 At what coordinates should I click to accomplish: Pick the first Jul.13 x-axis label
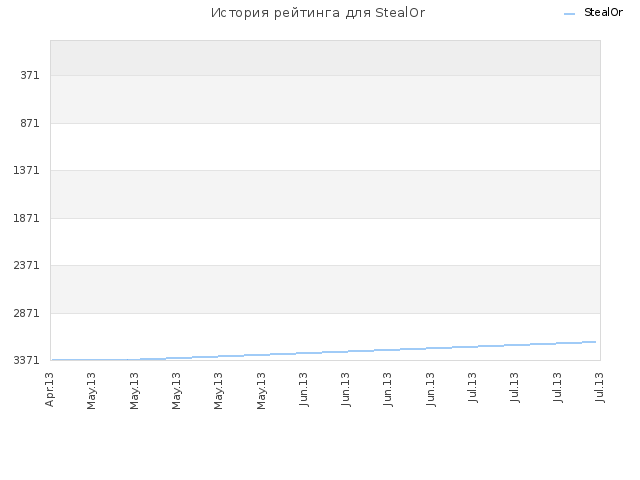473,387
